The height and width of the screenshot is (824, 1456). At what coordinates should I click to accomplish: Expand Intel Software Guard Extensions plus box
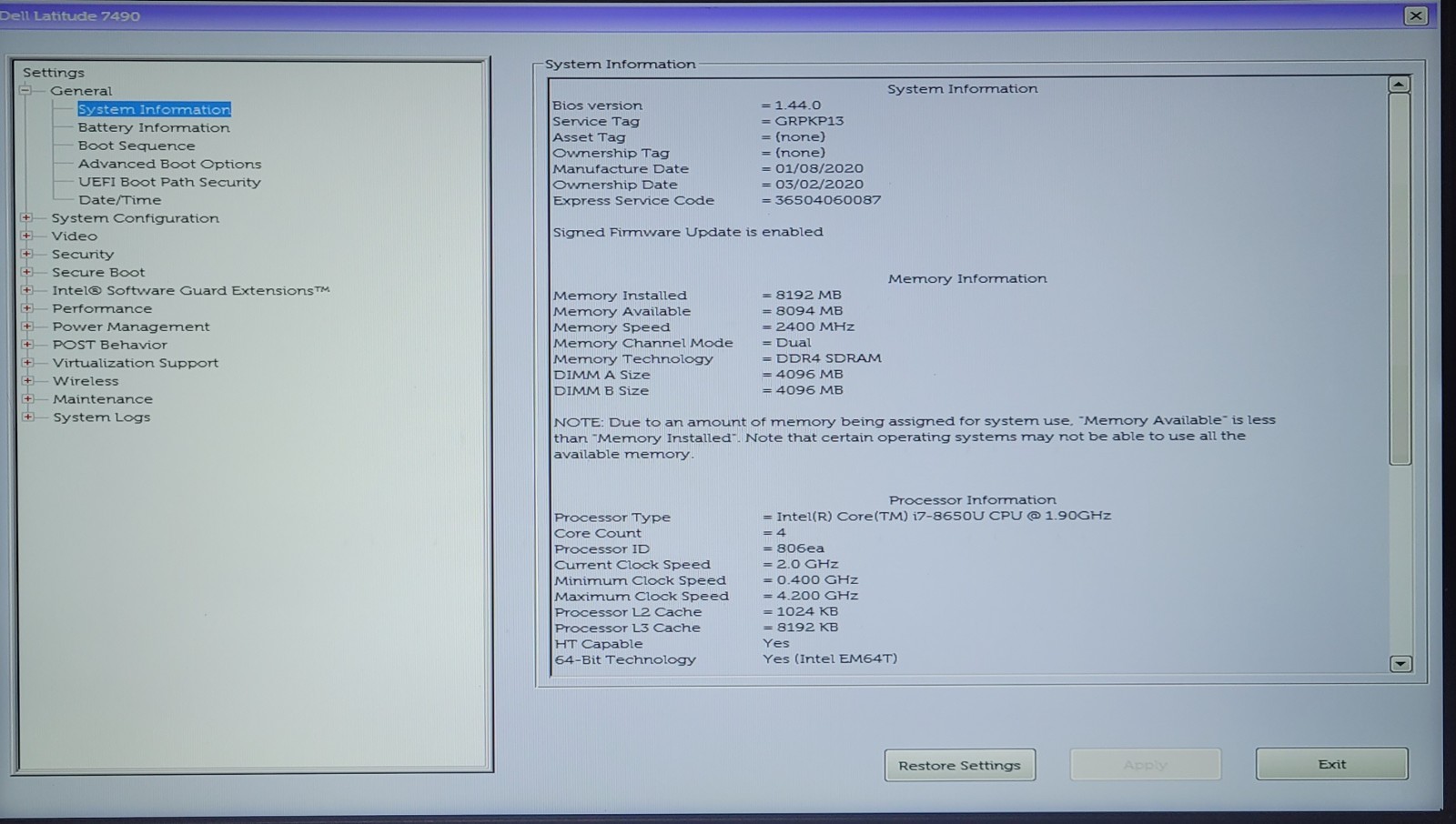[26, 290]
